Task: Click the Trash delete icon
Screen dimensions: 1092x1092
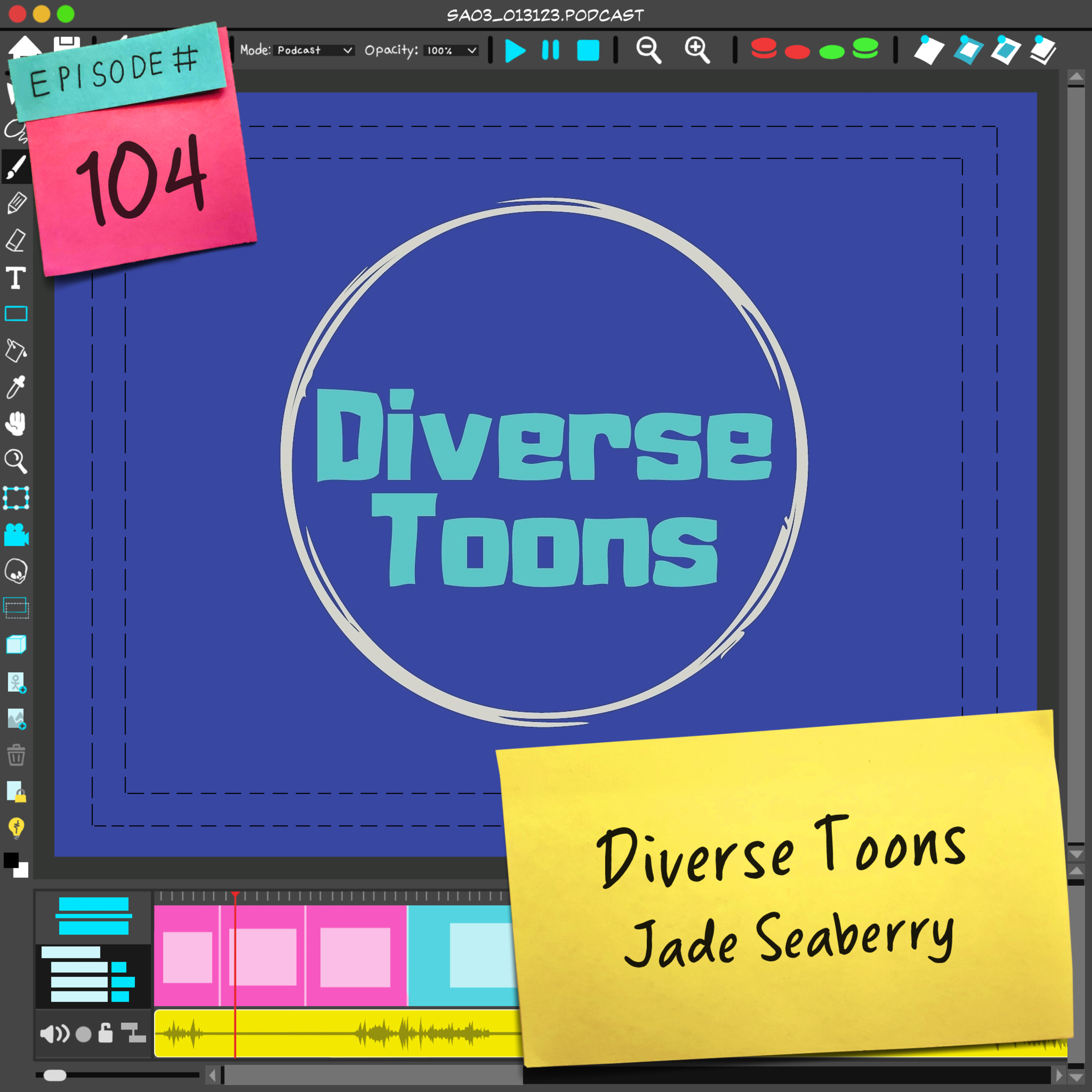Action: point(16,755)
